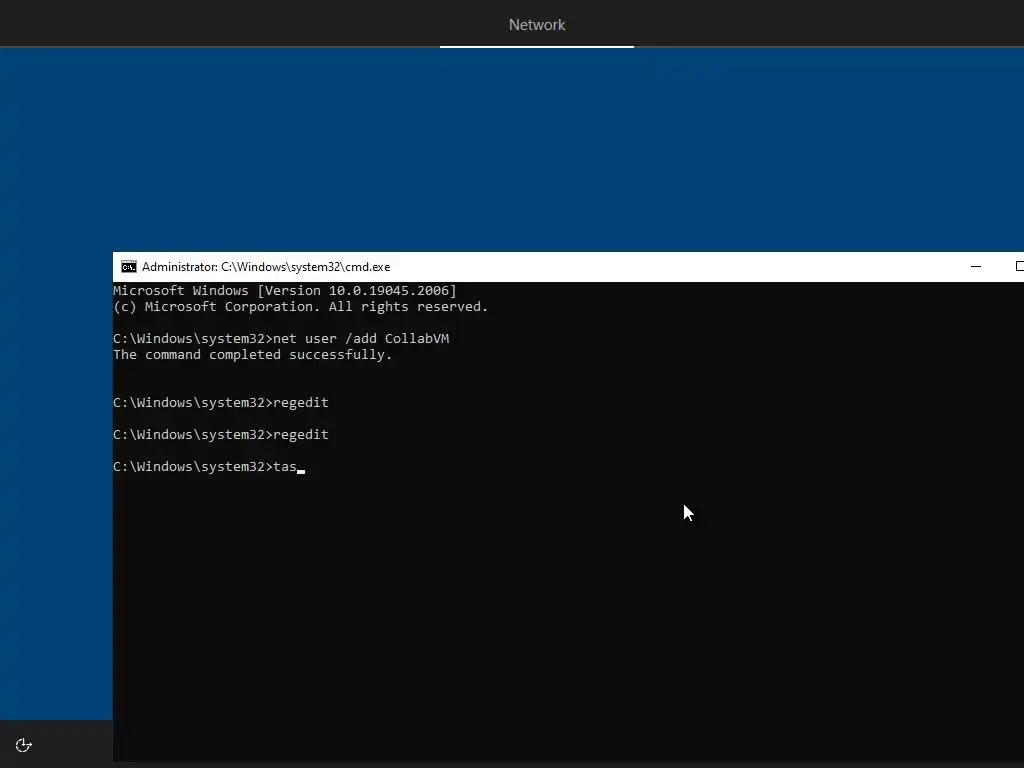Click the current prompt line with 'tas'
Image resolution: width=1024 pixels, height=768 pixels.
tap(209, 466)
